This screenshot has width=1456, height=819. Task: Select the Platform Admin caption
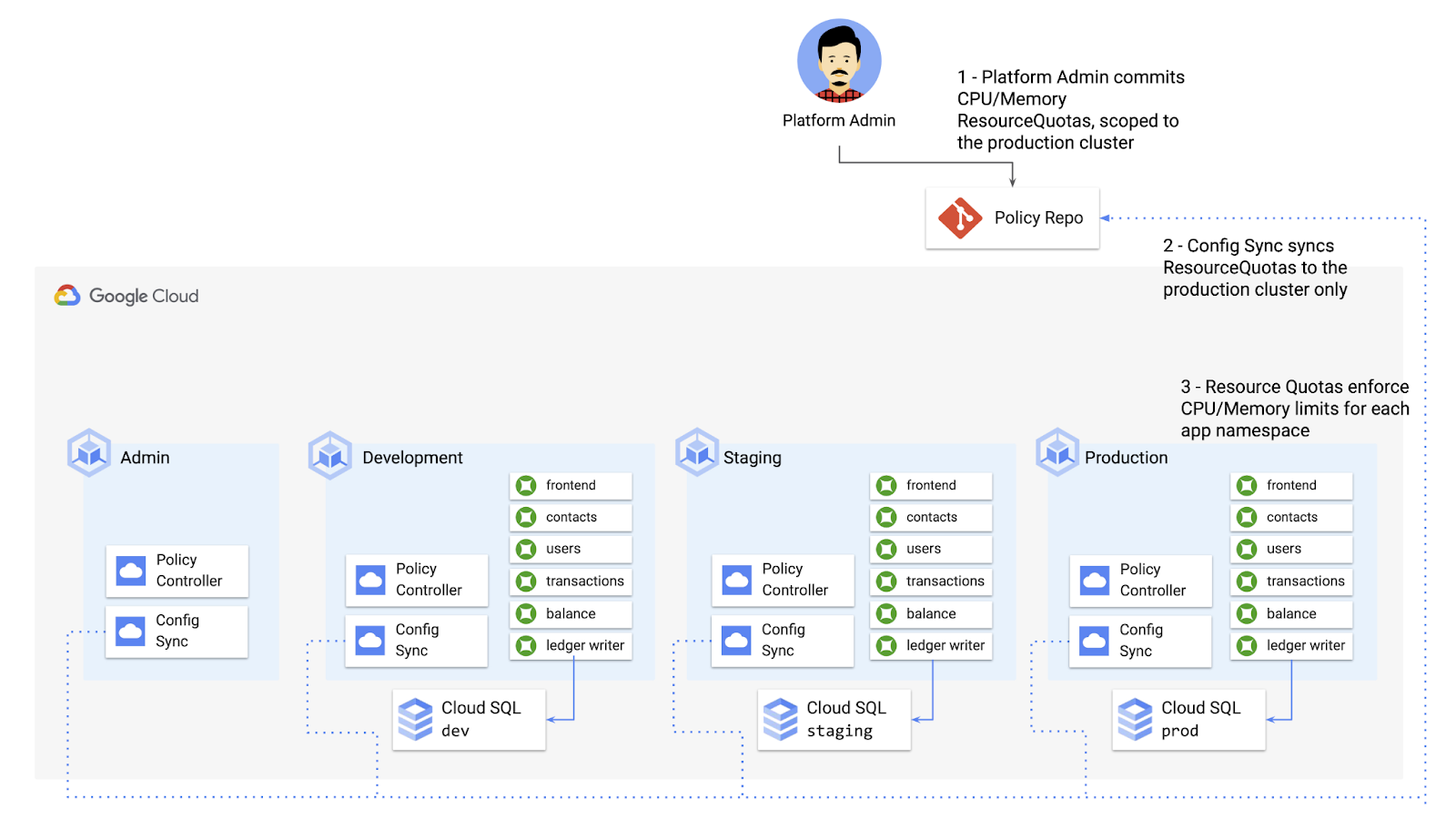(x=839, y=120)
